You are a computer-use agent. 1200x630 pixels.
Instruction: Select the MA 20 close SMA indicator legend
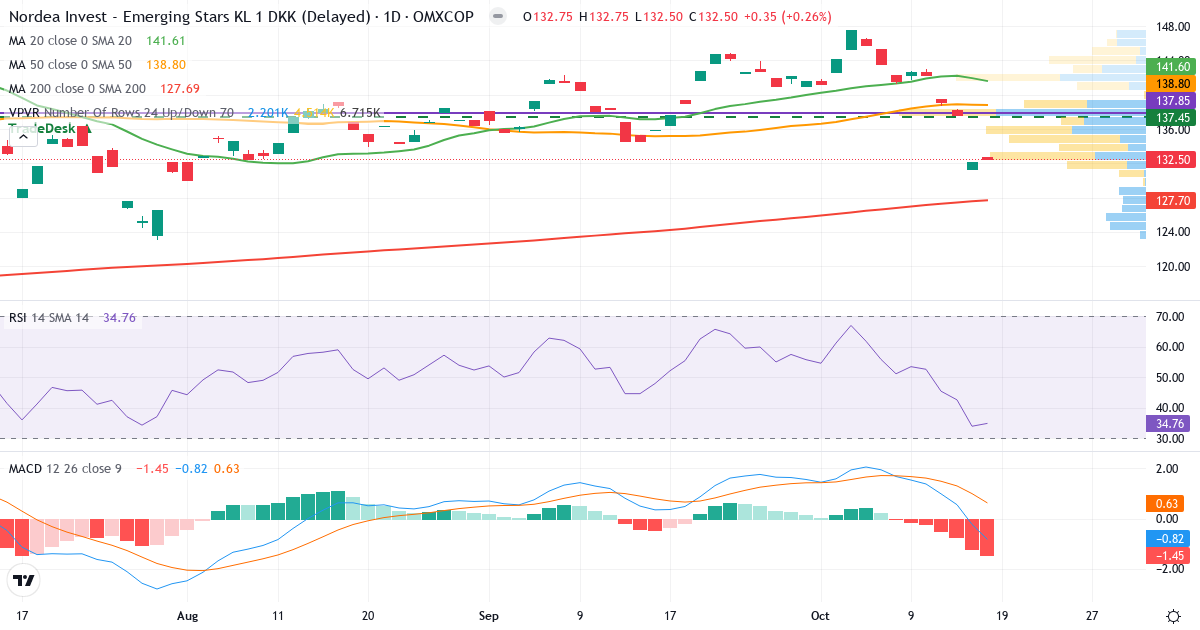[x=70, y=41]
